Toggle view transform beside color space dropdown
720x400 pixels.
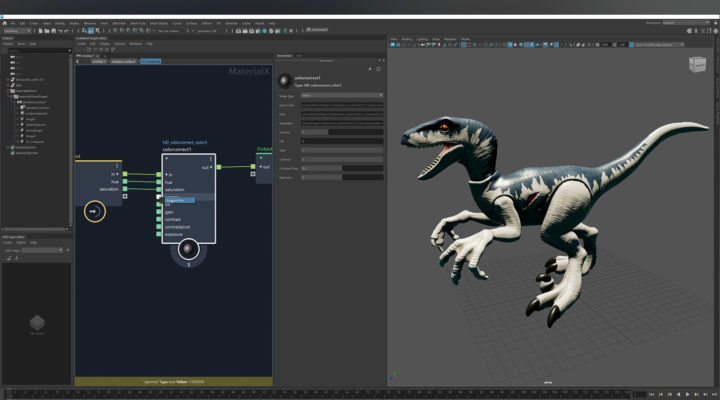[x=631, y=45]
